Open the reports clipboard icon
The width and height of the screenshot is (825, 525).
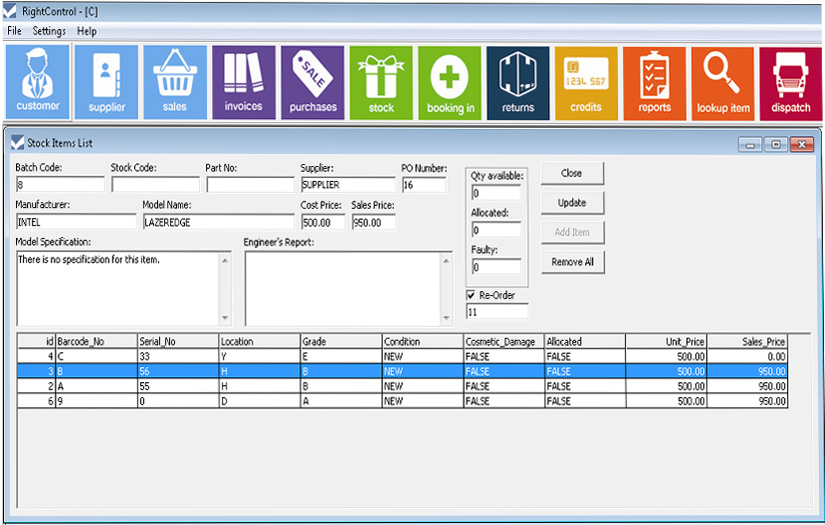coord(655,83)
